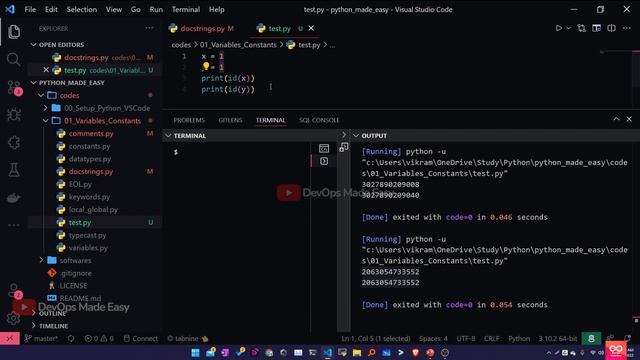Switch to the Problems panel tab
The image size is (640, 360).
tap(189, 120)
